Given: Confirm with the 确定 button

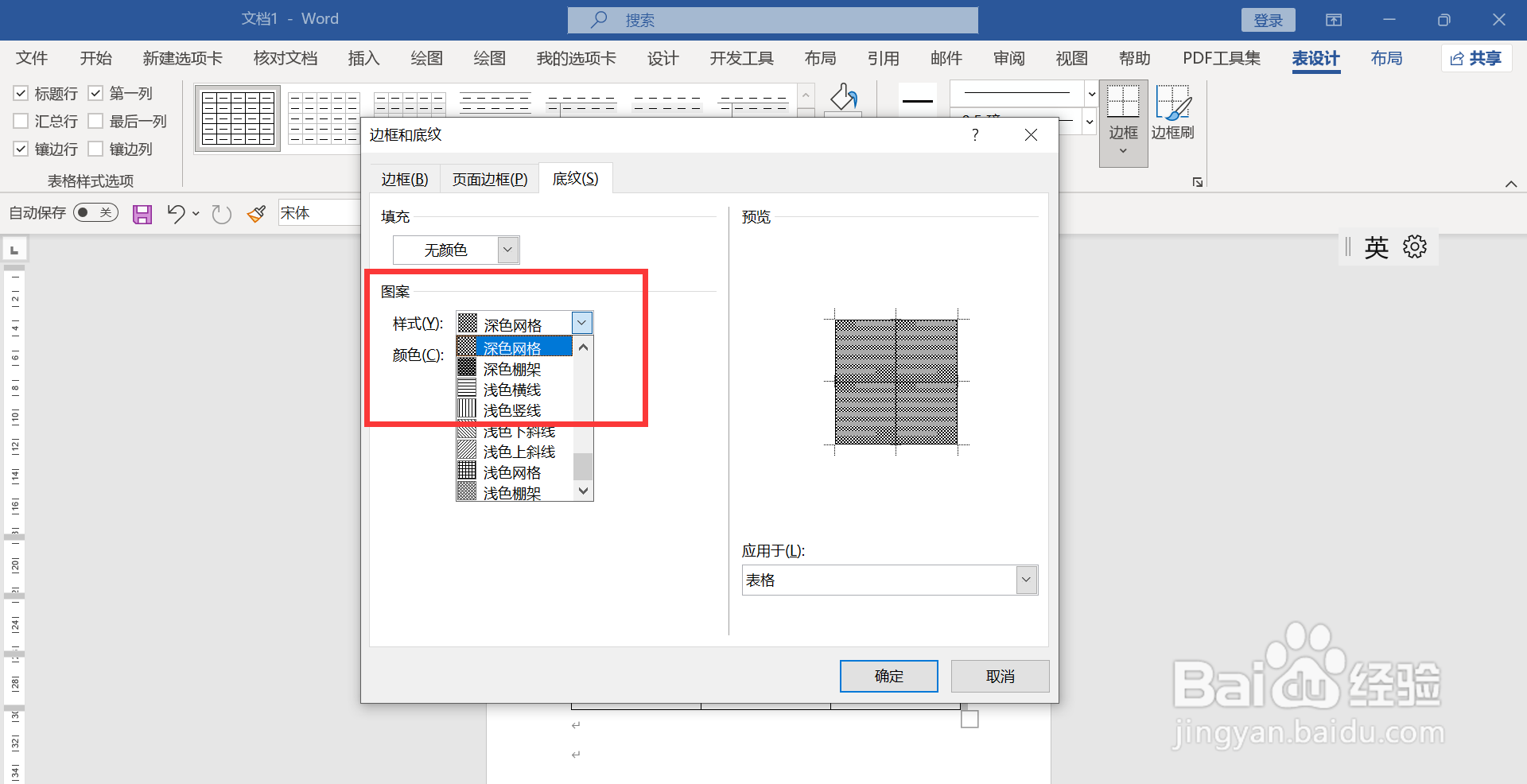Looking at the screenshot, I should tap(889, 676).
